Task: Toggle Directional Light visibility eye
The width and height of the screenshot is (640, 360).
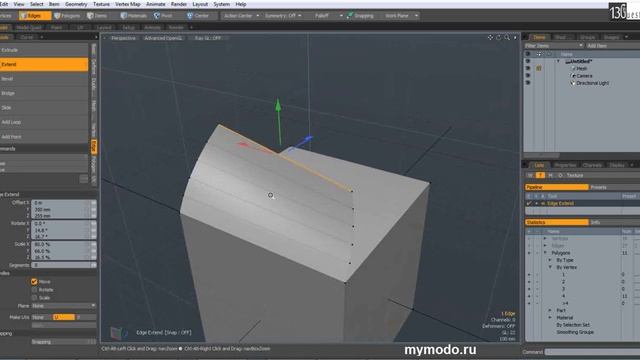Action: (x=528, y=82)
